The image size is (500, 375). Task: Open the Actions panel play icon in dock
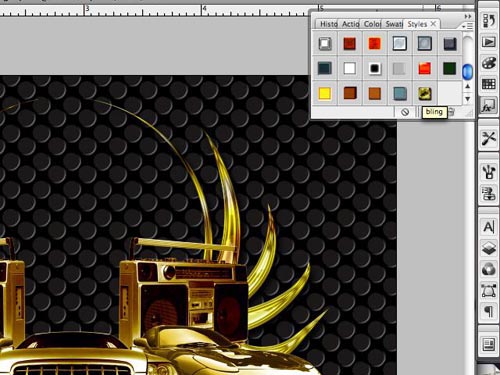489,42
